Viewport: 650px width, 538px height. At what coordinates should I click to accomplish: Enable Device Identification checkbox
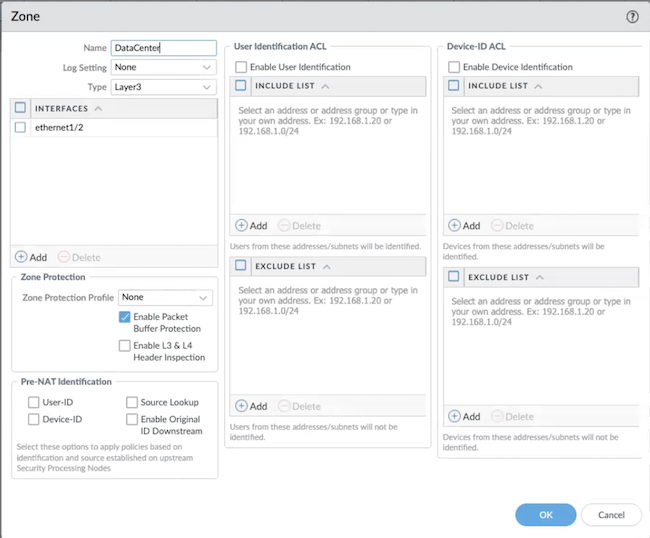coord(454,67)
